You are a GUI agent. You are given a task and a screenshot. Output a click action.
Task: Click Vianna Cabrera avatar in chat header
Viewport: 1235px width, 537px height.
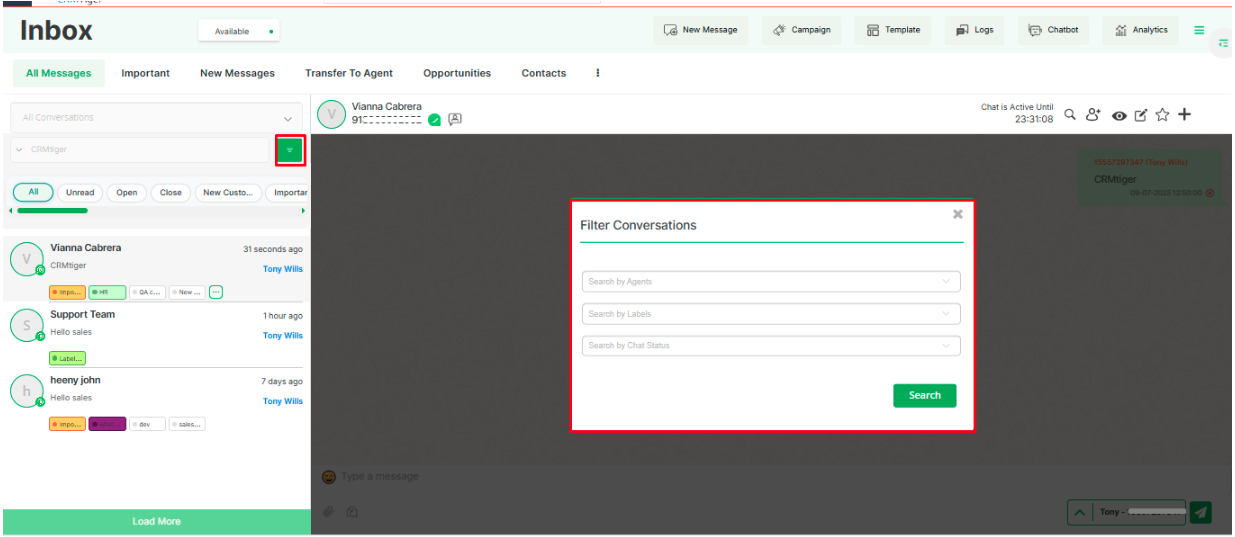pos(332,114)
